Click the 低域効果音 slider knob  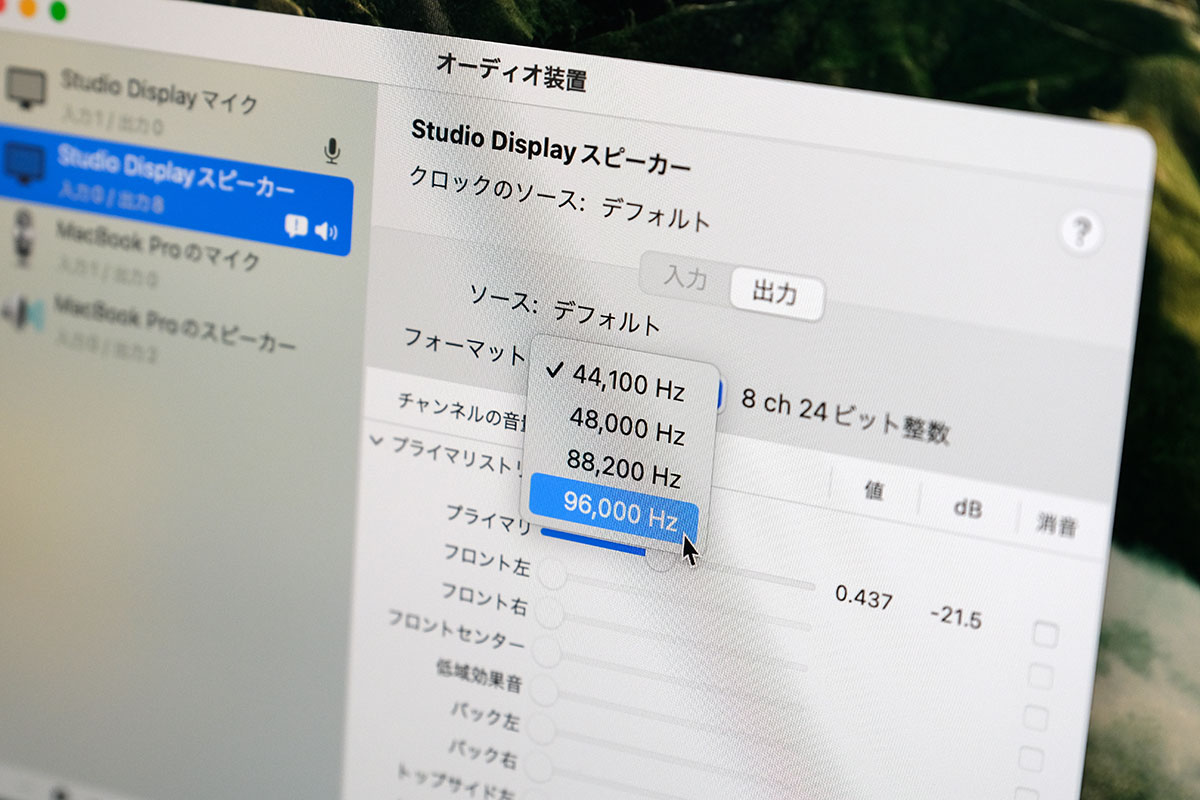click(x=544, y=690)
